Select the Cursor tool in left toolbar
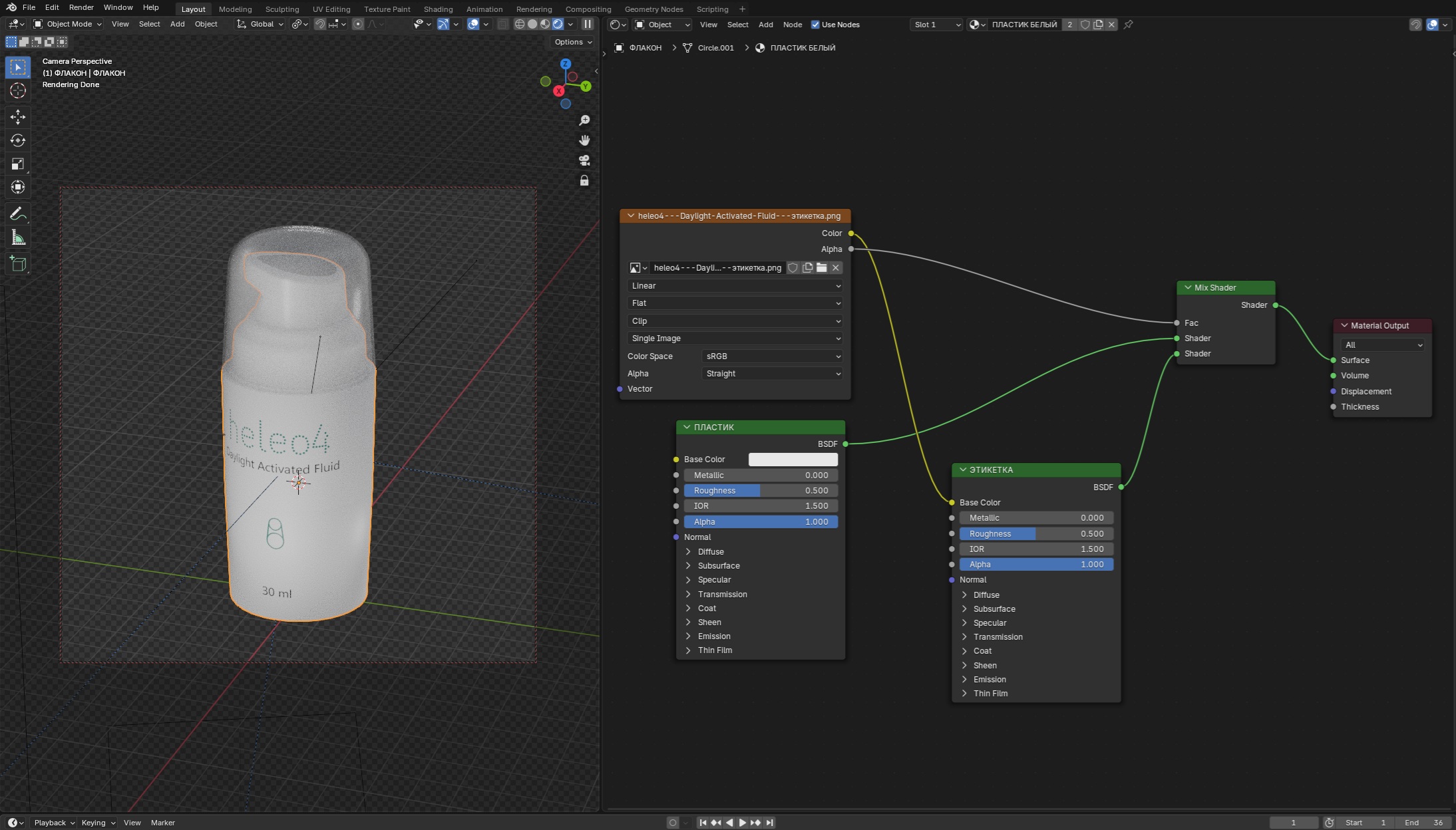This screenshot has width=1456, height=830. point(18,90)
